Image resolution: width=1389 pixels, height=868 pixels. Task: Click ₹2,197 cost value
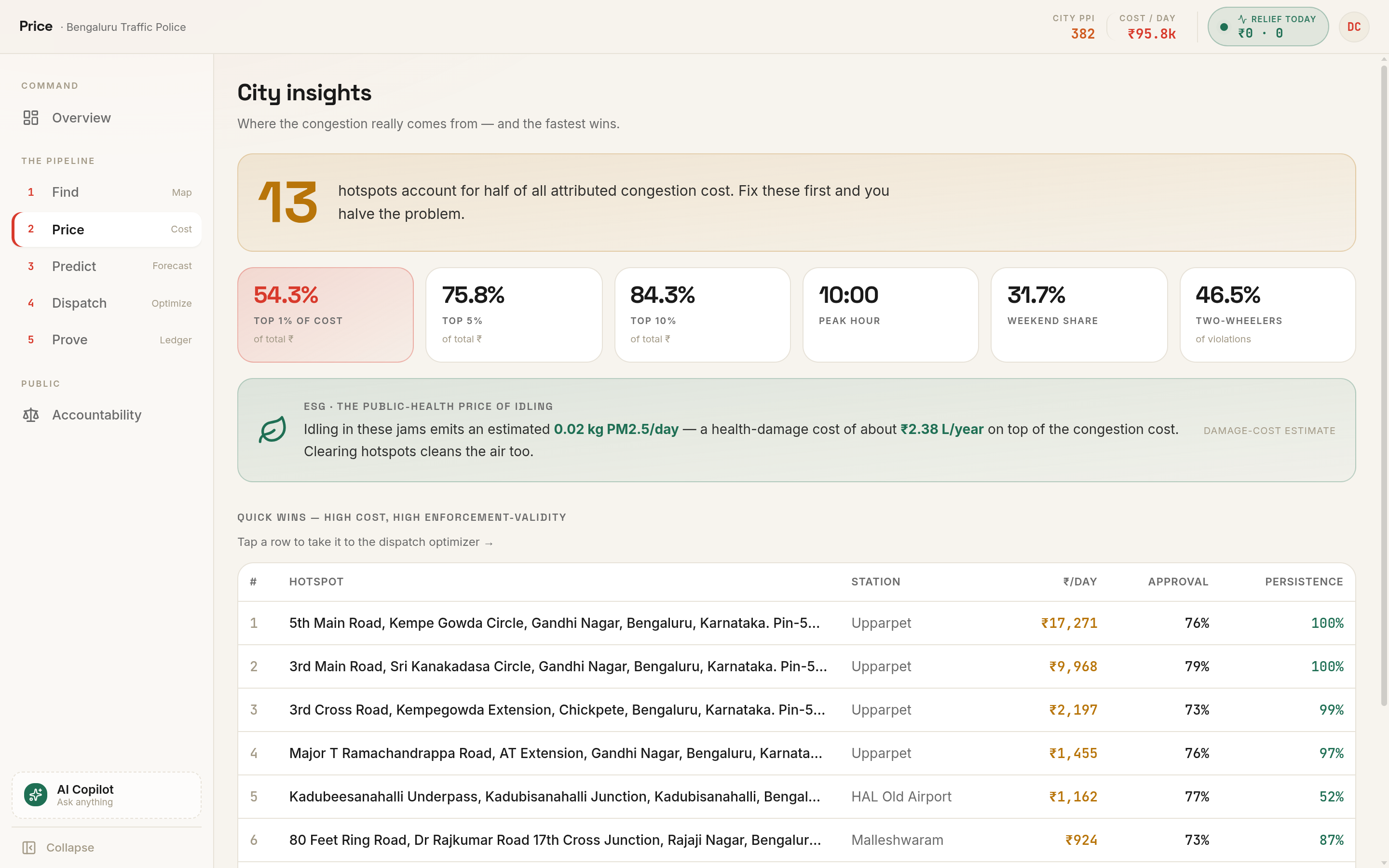[x=1073, y=710]
